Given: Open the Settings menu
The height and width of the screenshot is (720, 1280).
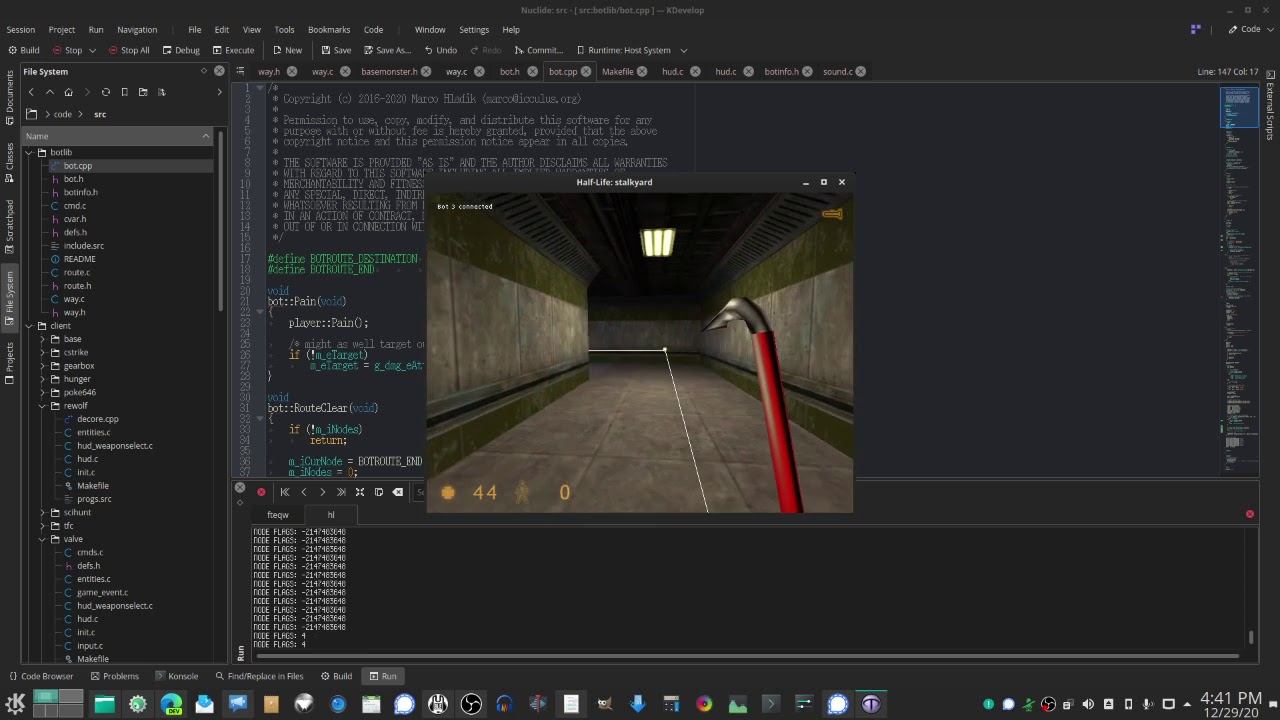Looking at the screenshot, I should point(474,30).
